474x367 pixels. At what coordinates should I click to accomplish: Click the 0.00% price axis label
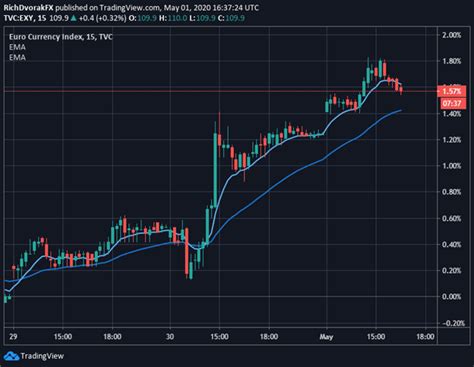pos(452,296)
